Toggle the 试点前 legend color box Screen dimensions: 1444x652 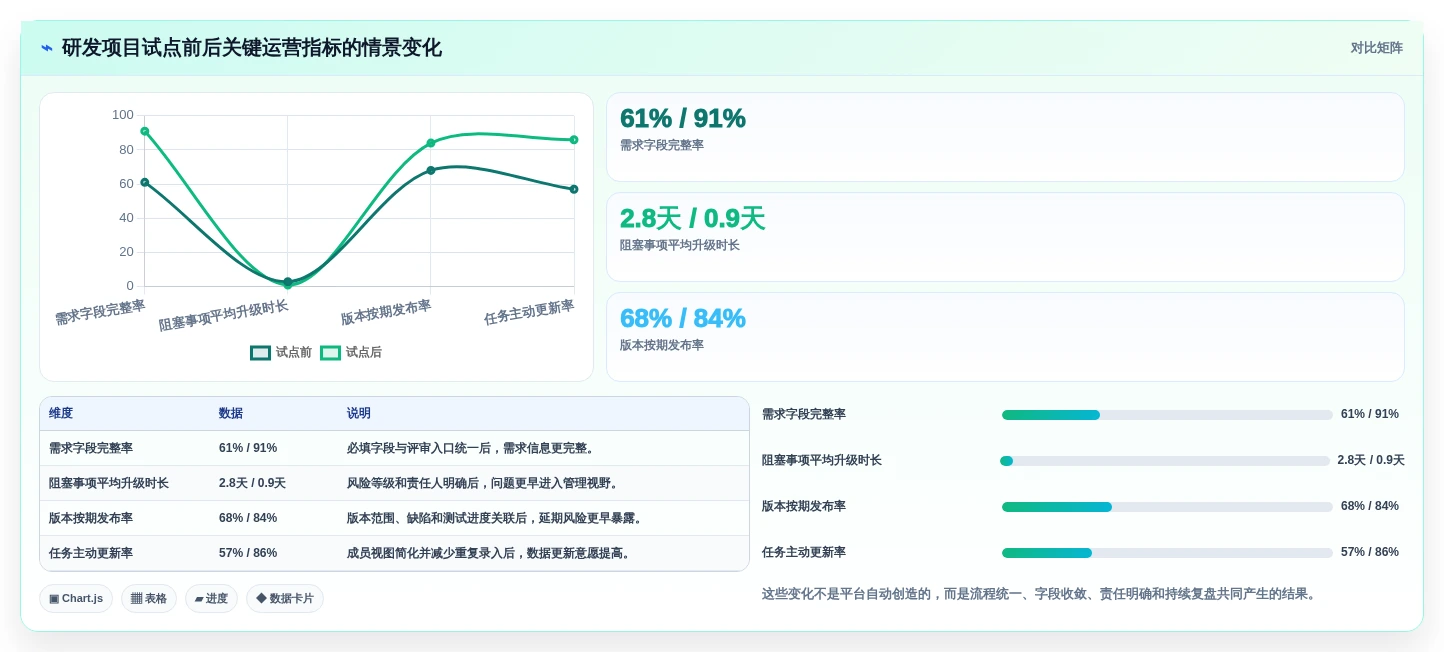point(260,353)
